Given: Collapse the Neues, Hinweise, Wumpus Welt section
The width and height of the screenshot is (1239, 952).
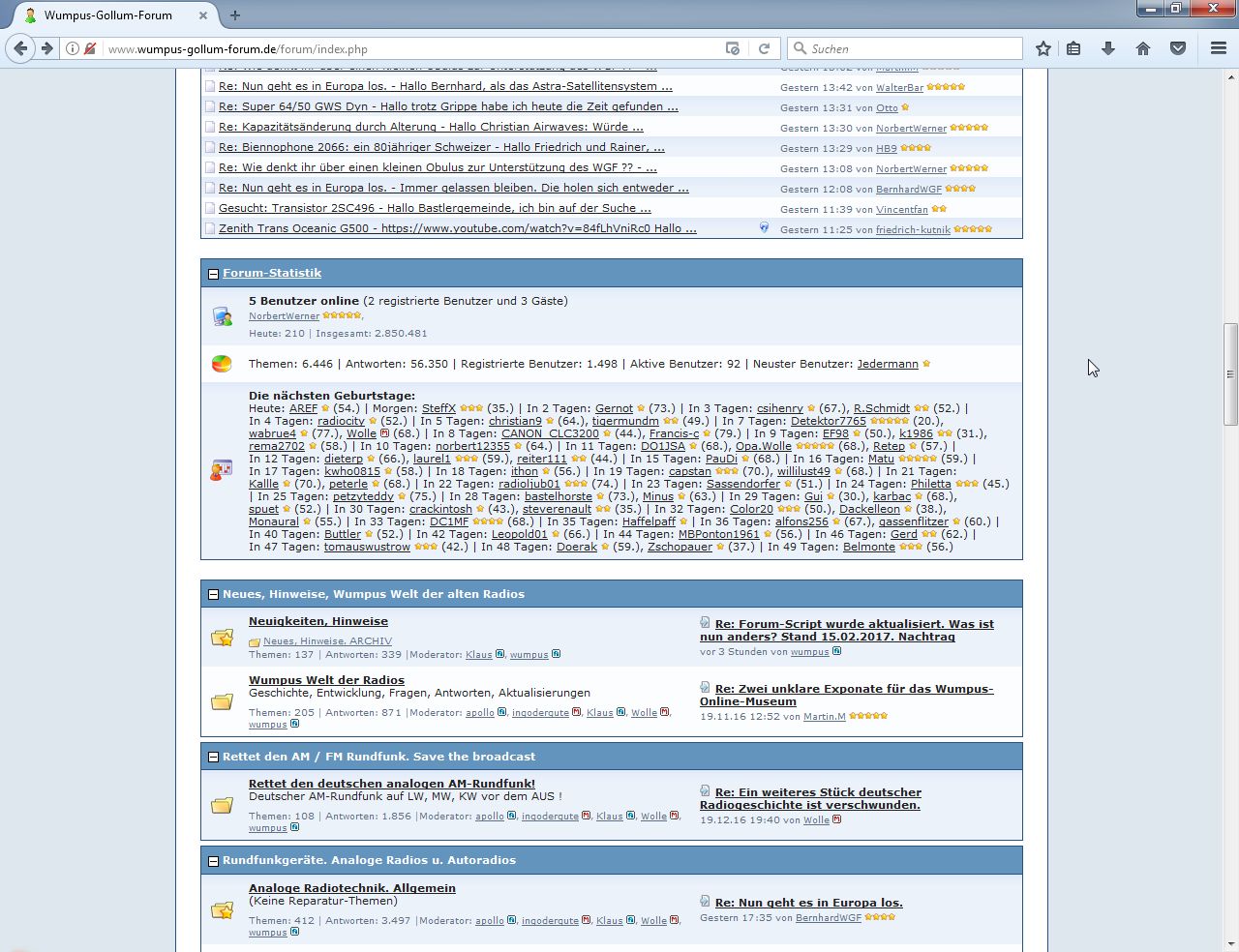Looking at the screenshot, I should point(213,595).
